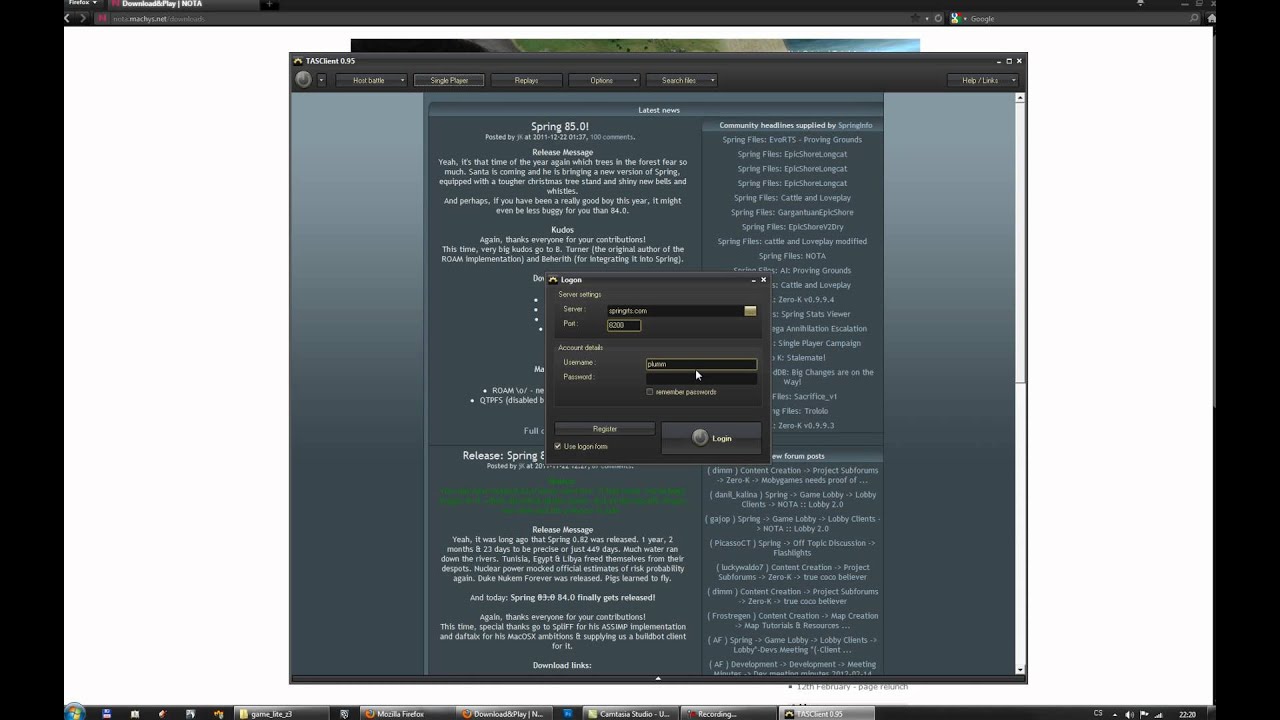Click the Firefox URL address bar
This screenshot has height=720, width=1280.
[x=500, y=18]
